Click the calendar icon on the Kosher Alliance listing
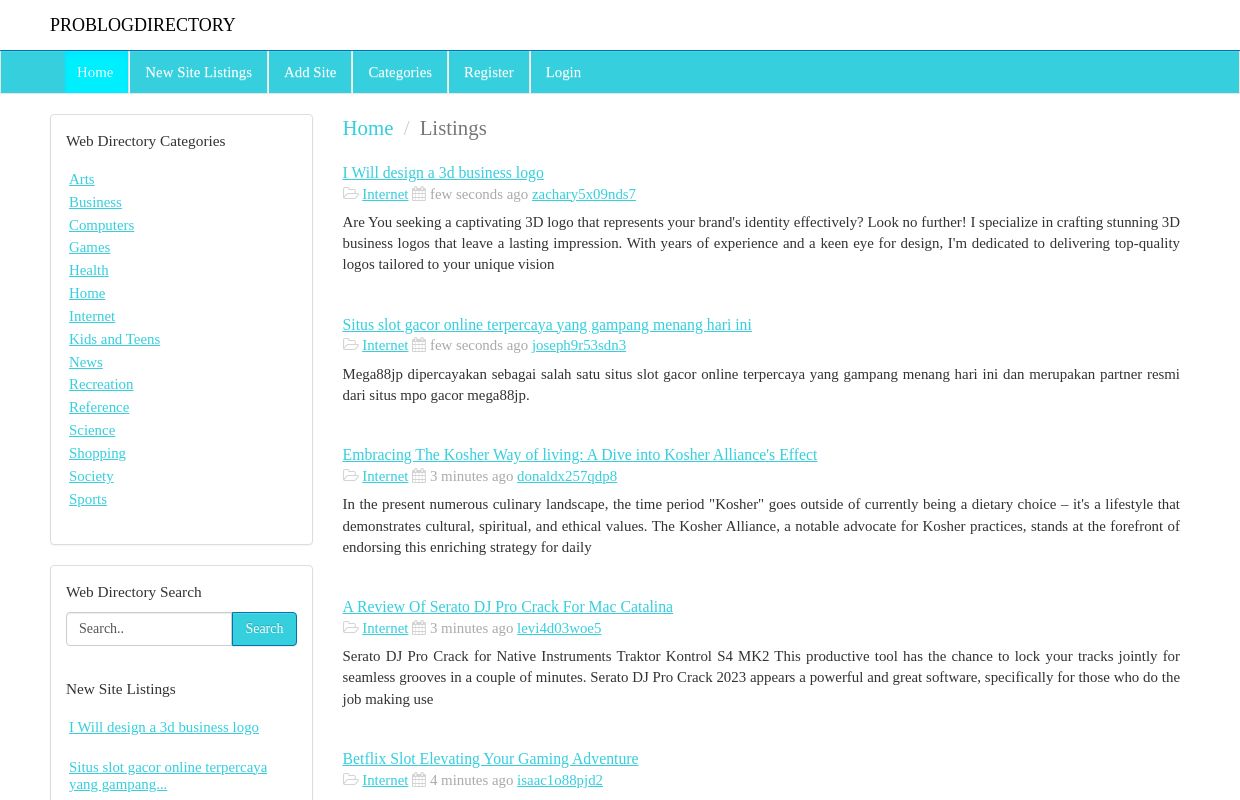 [x=419, y=475]
